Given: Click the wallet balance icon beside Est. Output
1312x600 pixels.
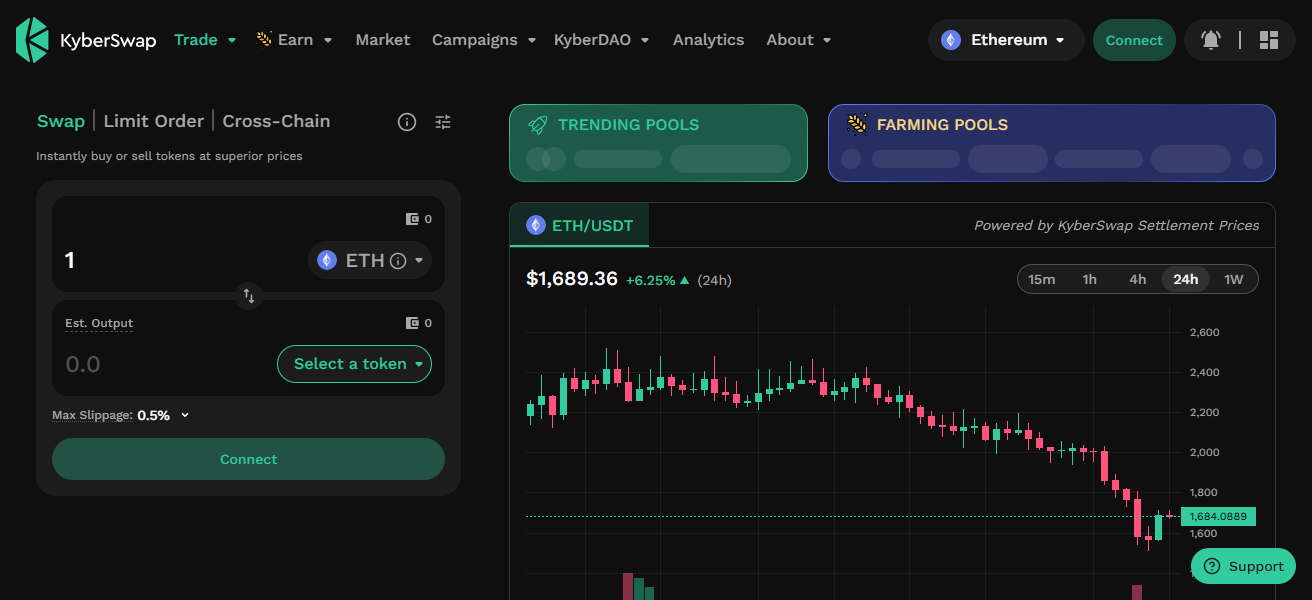Looking at the screenshot, I should click(x=412, y=323).
